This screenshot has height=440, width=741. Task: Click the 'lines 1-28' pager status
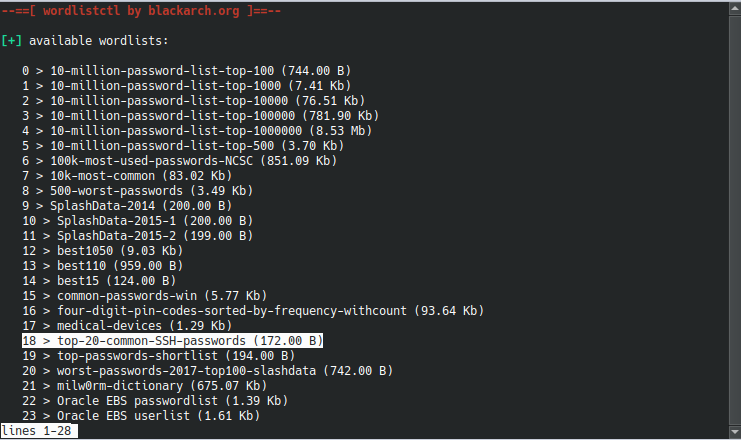[37, 431]
